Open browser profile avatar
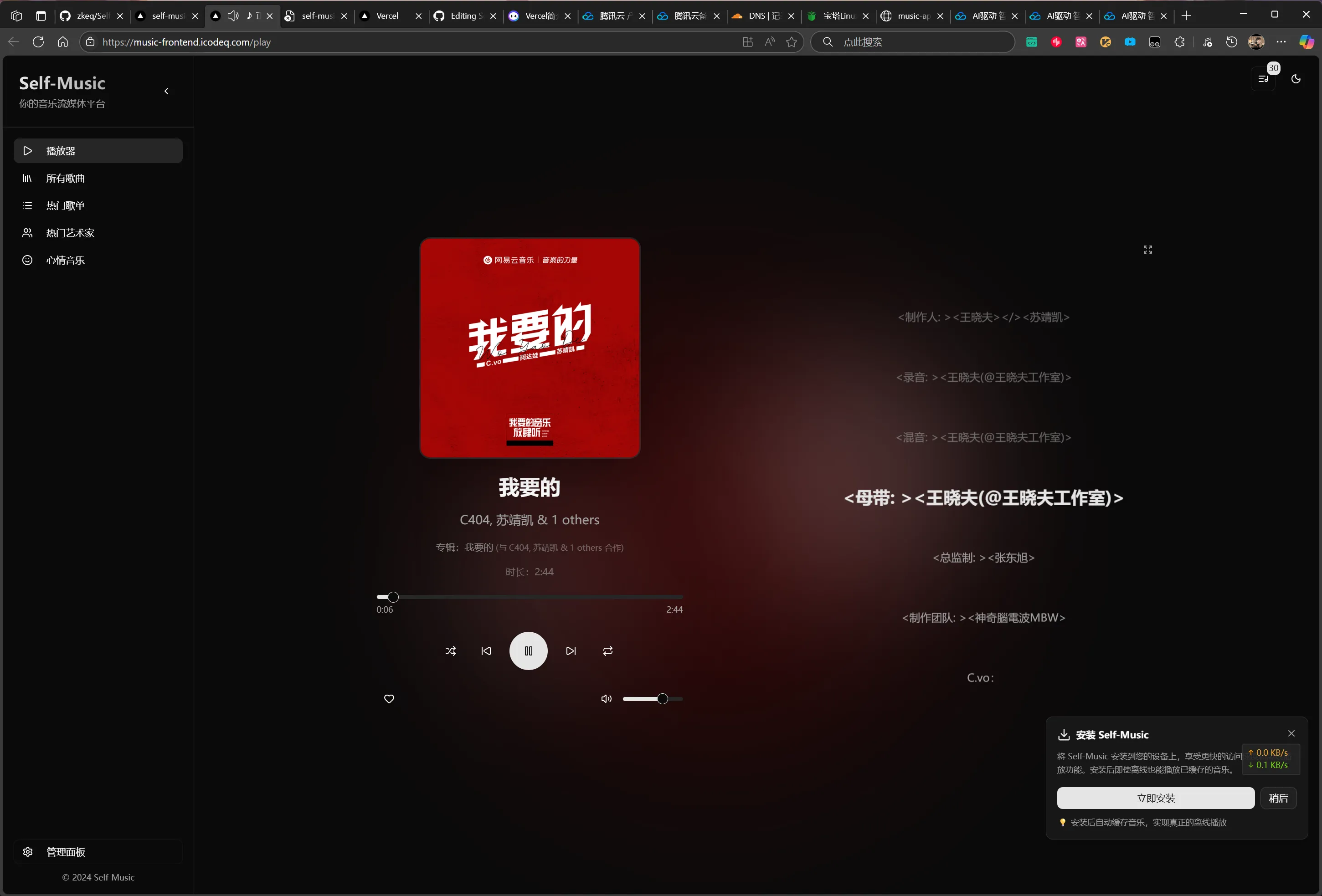Screen dimensions: 1322x896 click(1256, 42)
